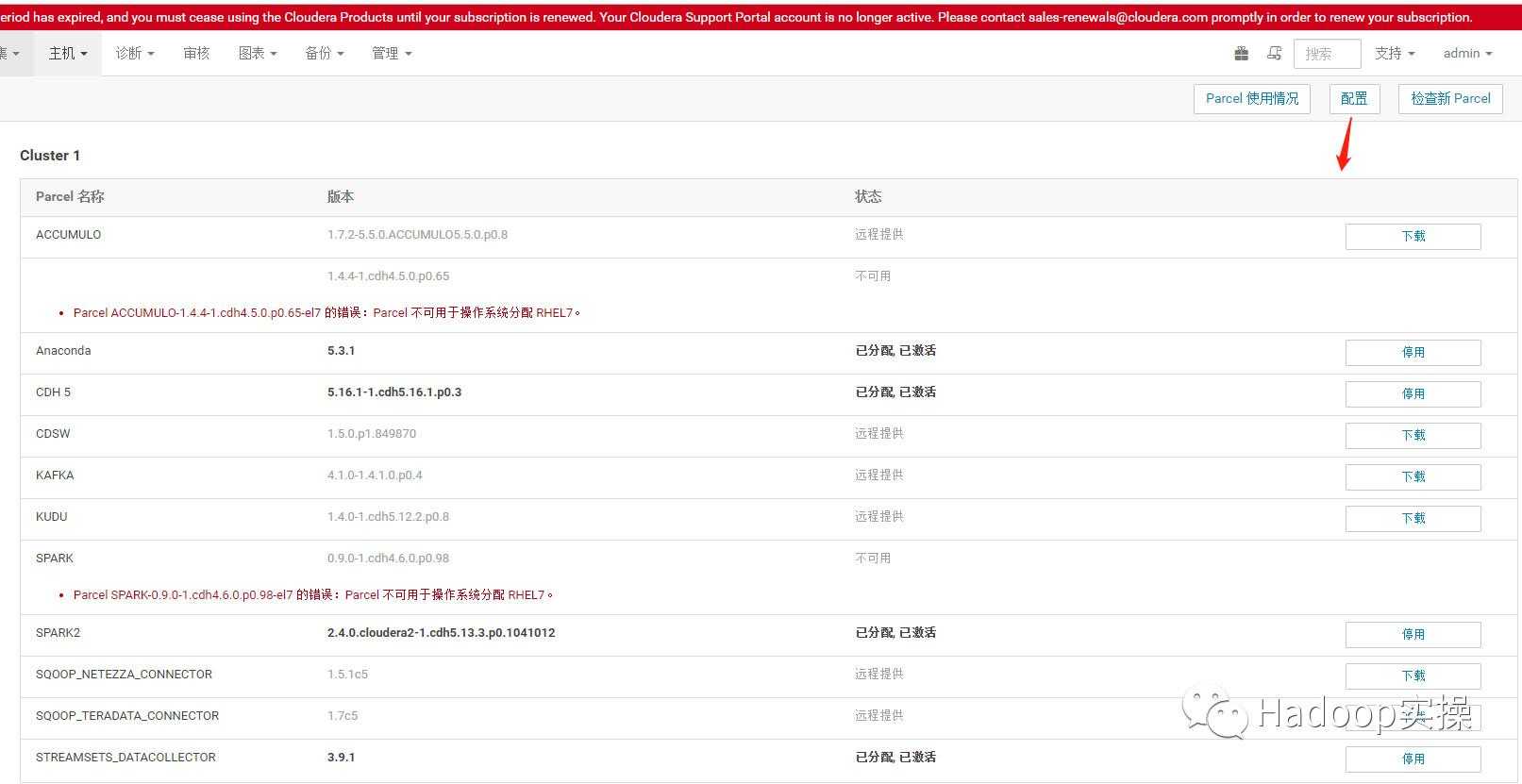Select the ACCUMULO parcel name
The width and height of the screenshot is (1522, 784).
pos(68,234)
